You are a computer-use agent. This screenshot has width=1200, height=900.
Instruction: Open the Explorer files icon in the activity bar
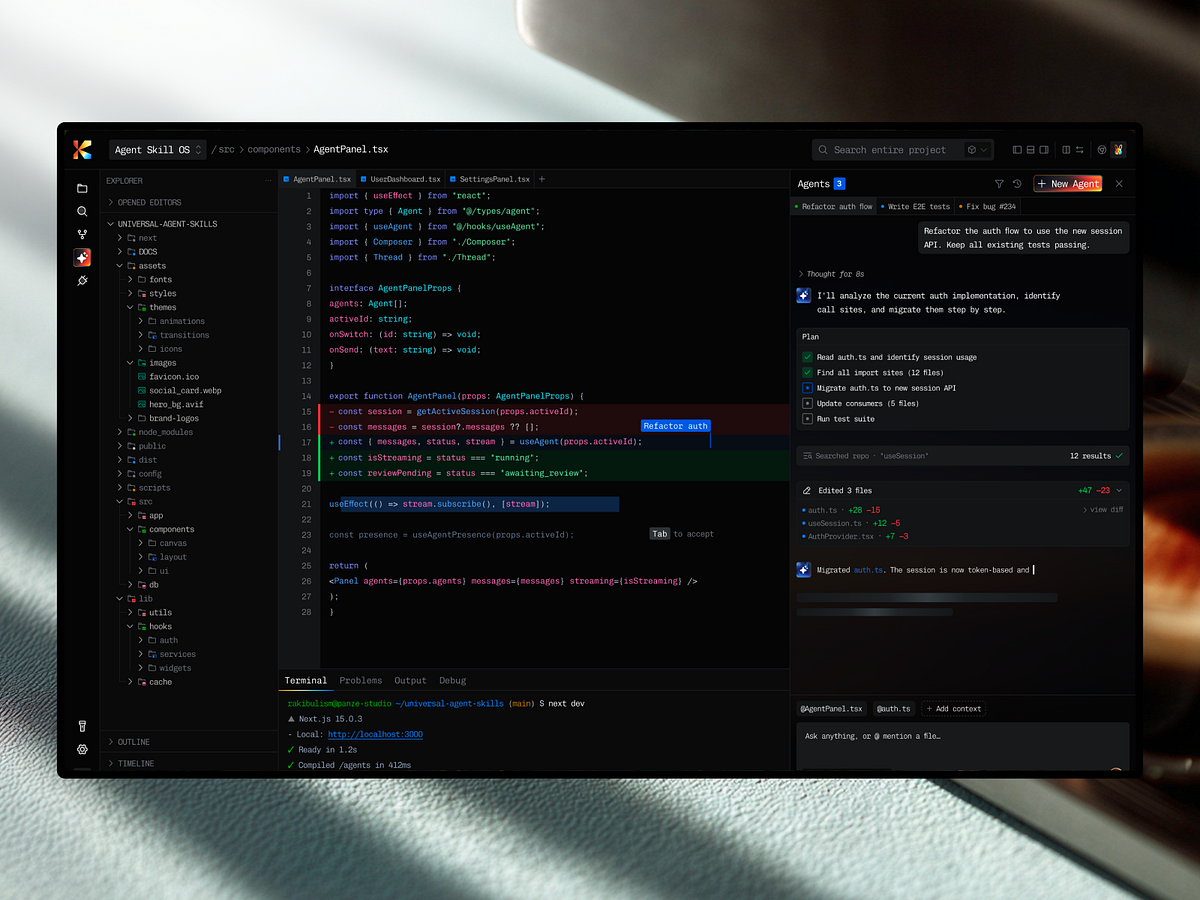click(x=82, y=188)
